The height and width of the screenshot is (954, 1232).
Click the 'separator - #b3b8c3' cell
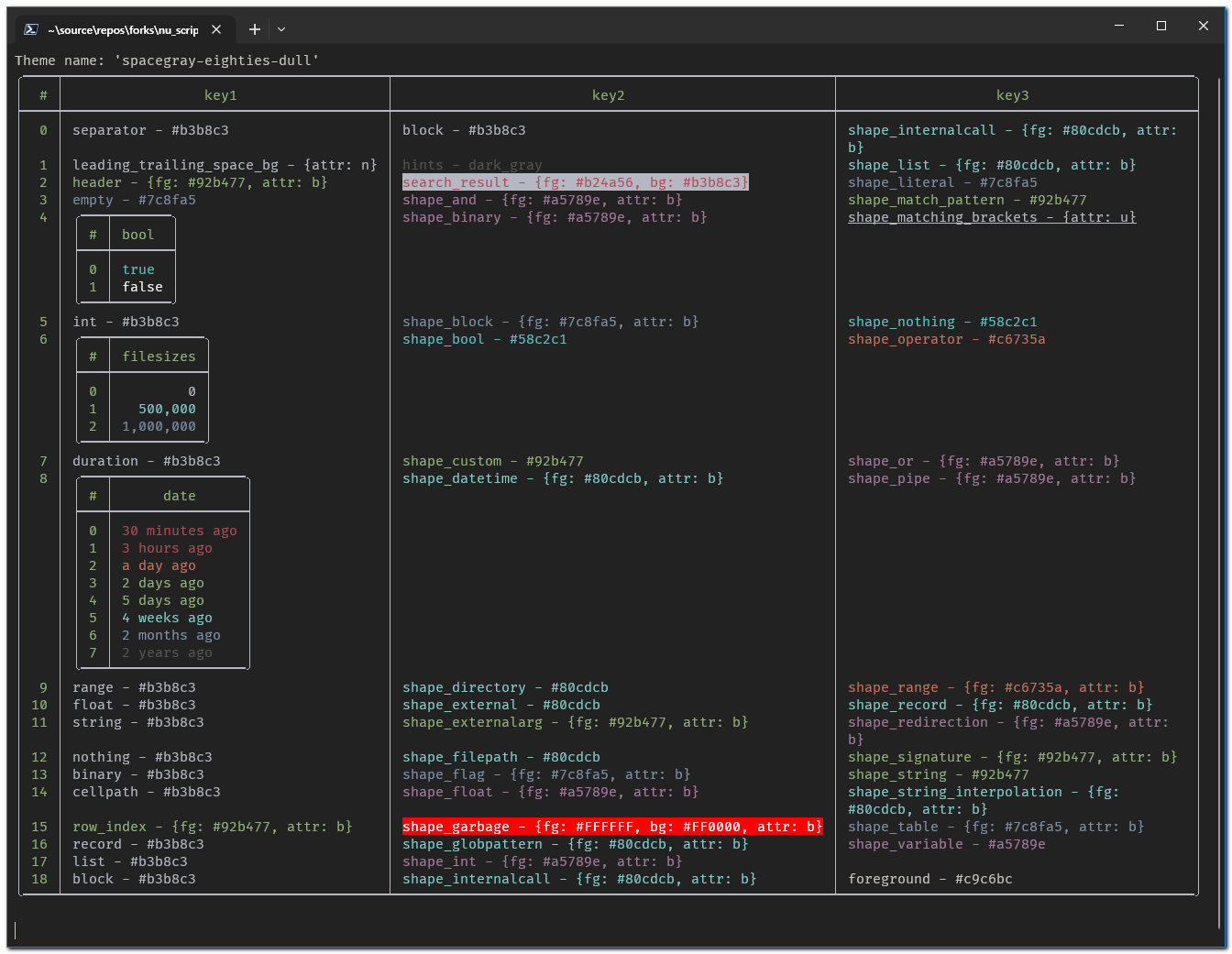[x=151, y=130]
